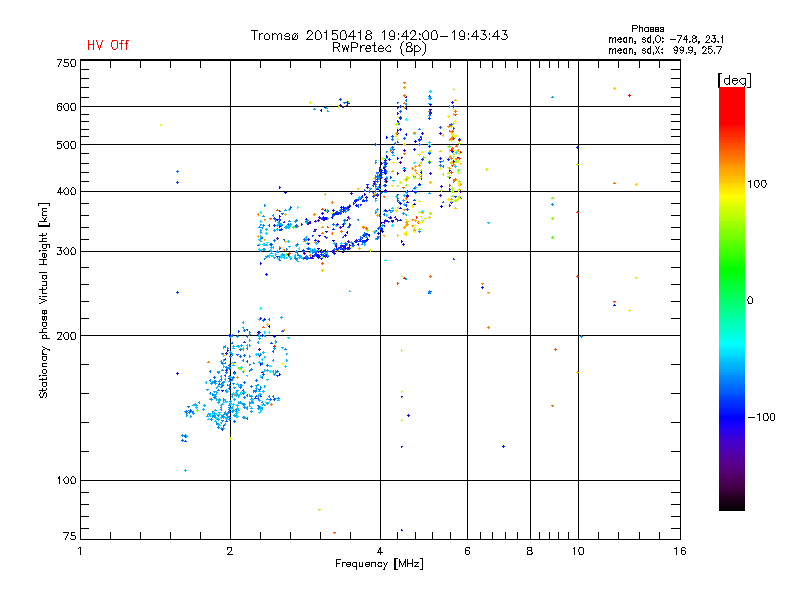
Task: Click the x-axis label '2'
Action: pos(230,551)
